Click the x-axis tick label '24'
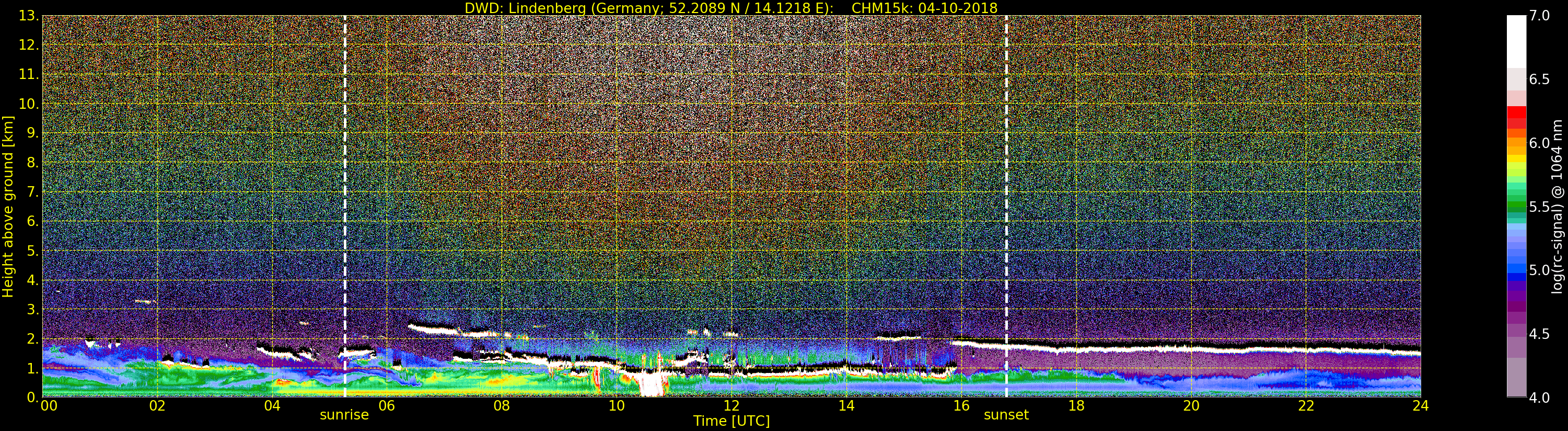 [1421, 406]
